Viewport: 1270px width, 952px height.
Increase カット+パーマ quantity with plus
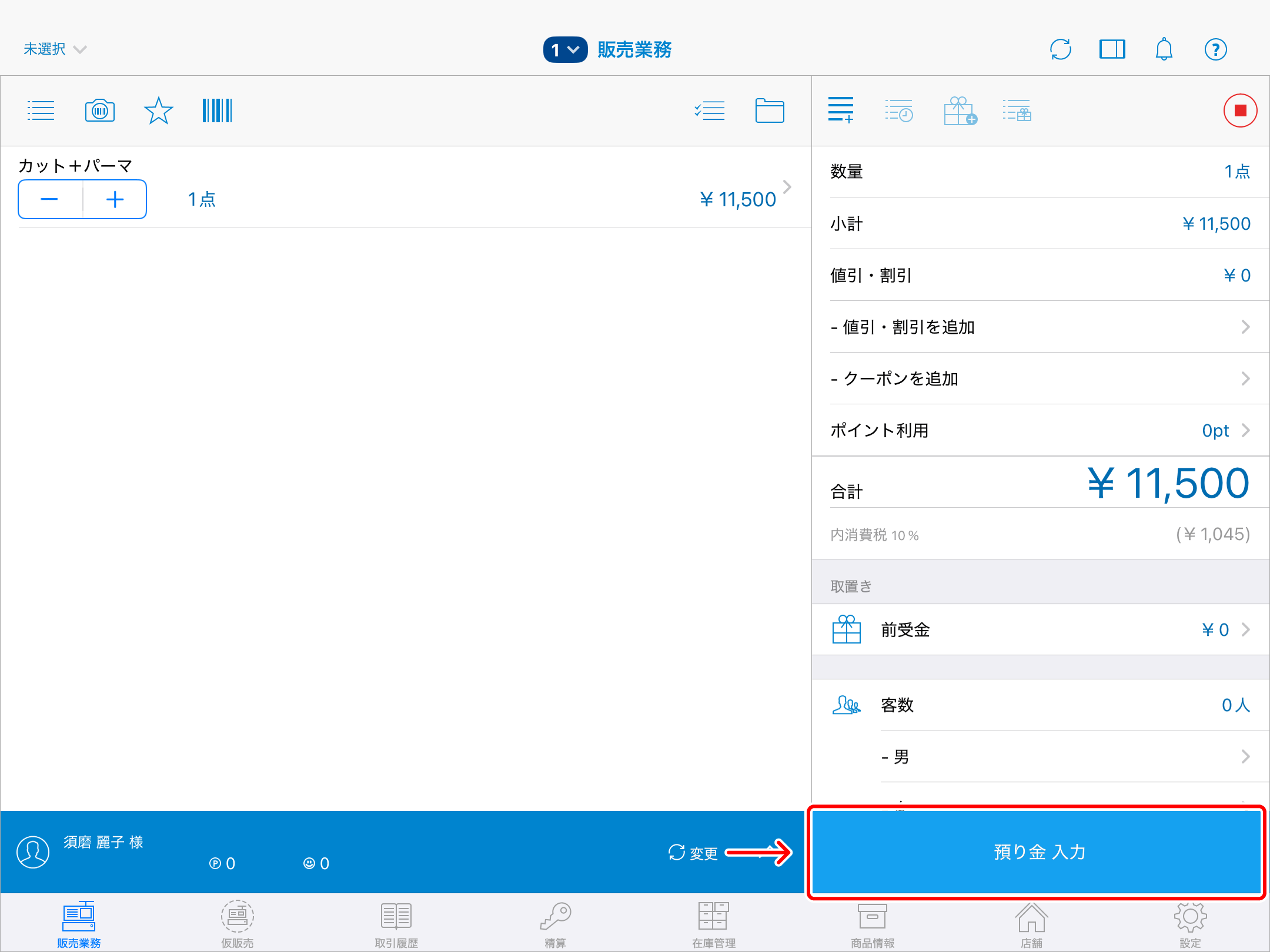click(115, 200)
